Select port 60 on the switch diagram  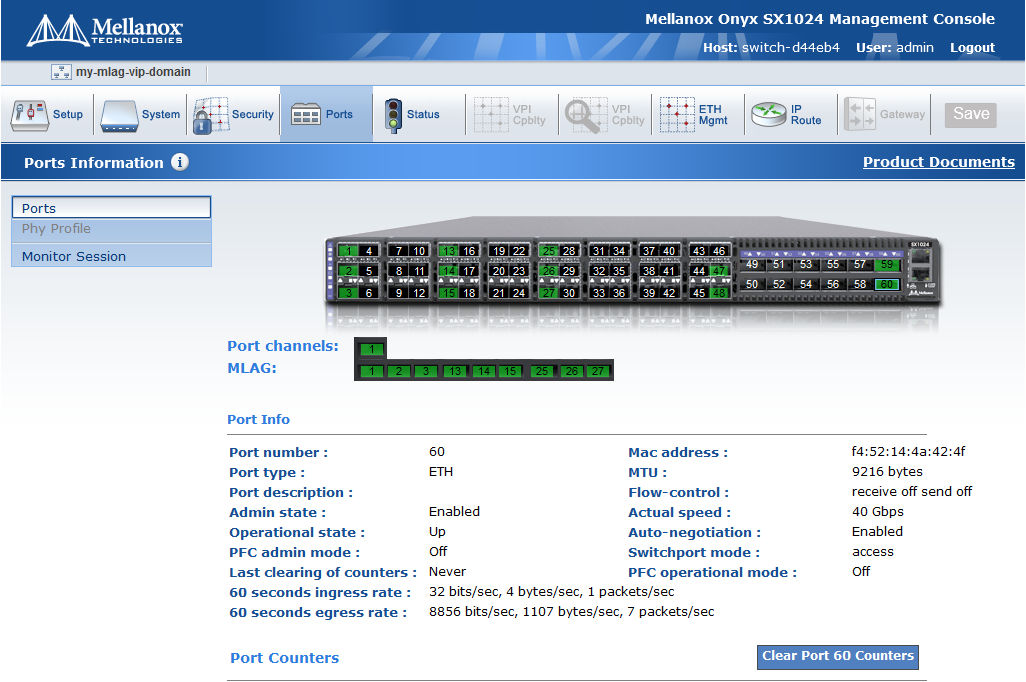pyautogui.click(x=886, y=285)
